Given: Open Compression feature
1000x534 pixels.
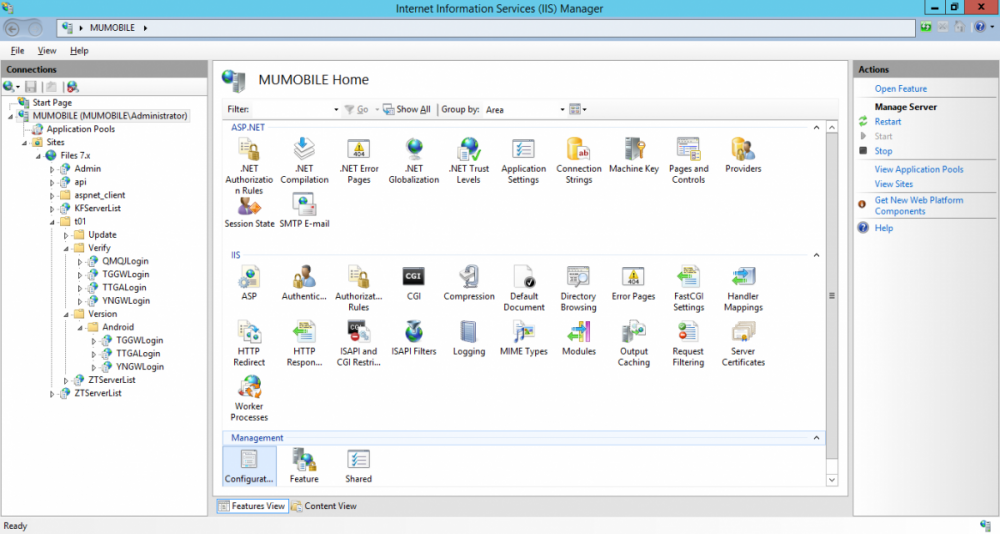Looking at the screenshot, I should click(469, 283).
